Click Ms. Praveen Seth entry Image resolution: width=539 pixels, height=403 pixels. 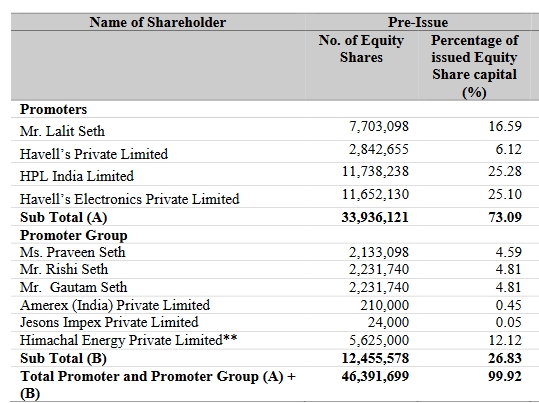point(73,252)
